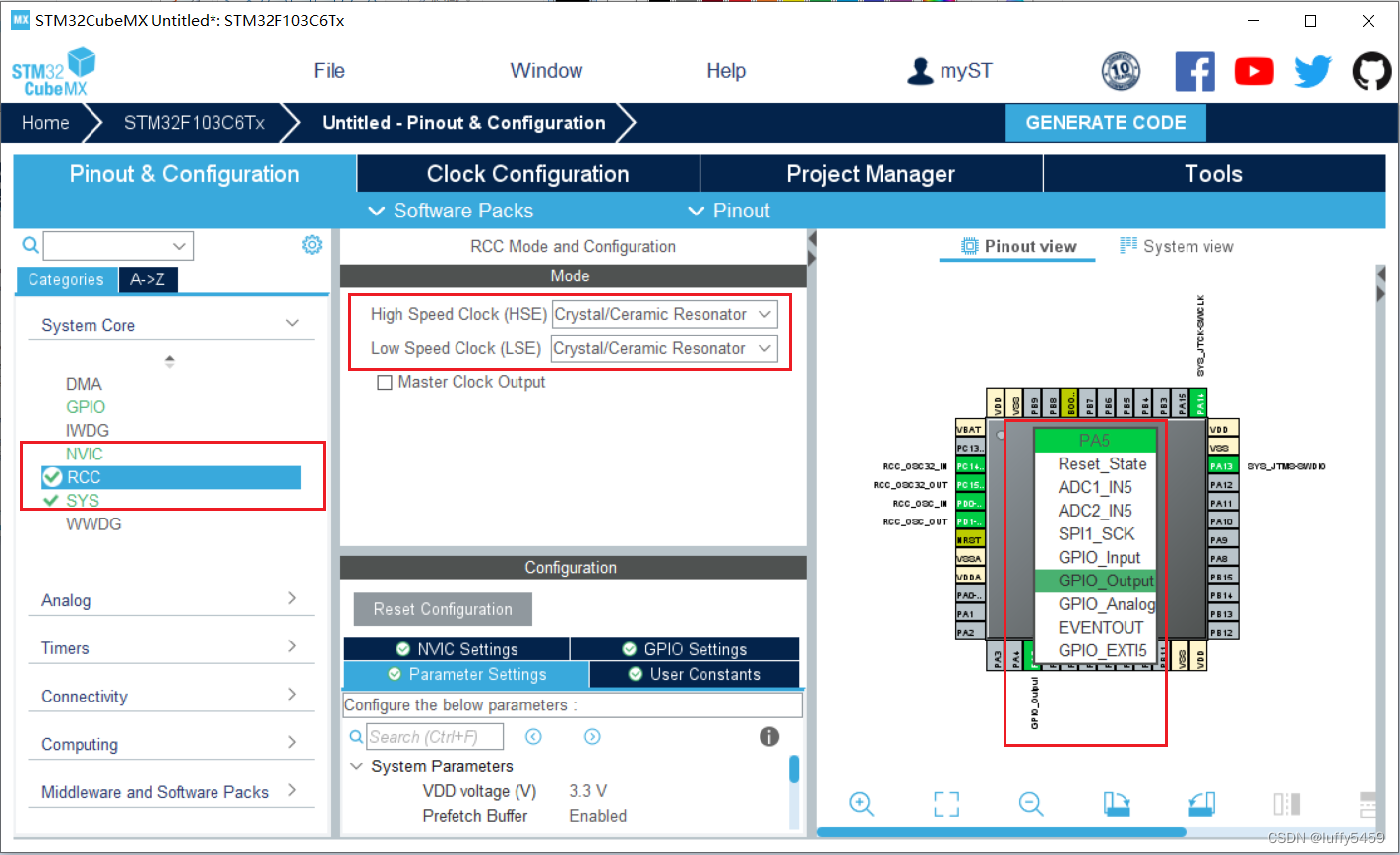Click the flip chip view icon
The width and height of the screenshot is (1400, 855).
[x=1287, y=804]
